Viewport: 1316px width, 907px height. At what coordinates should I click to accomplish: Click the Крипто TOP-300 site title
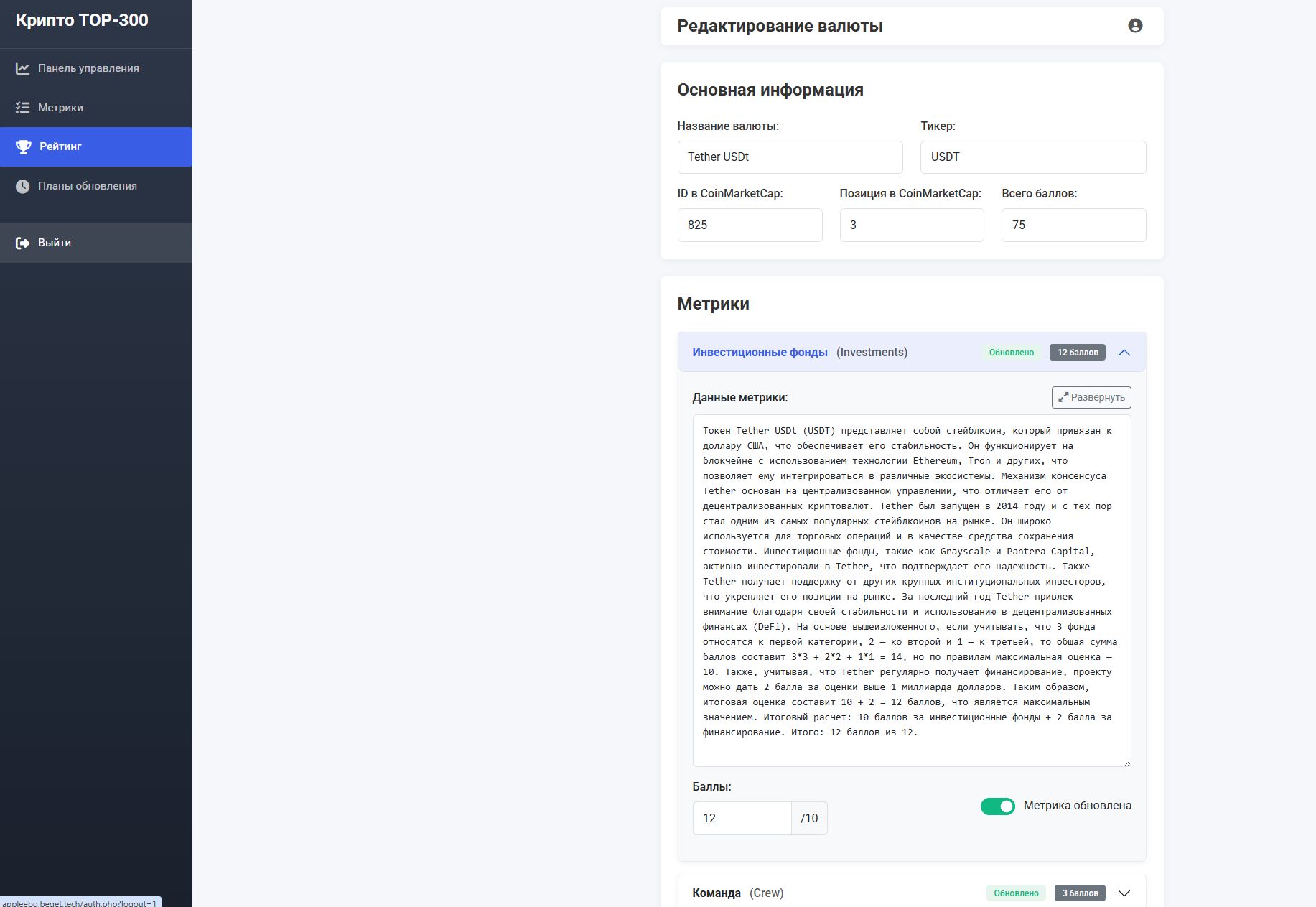pyautogui.click(x=82, y=20)
